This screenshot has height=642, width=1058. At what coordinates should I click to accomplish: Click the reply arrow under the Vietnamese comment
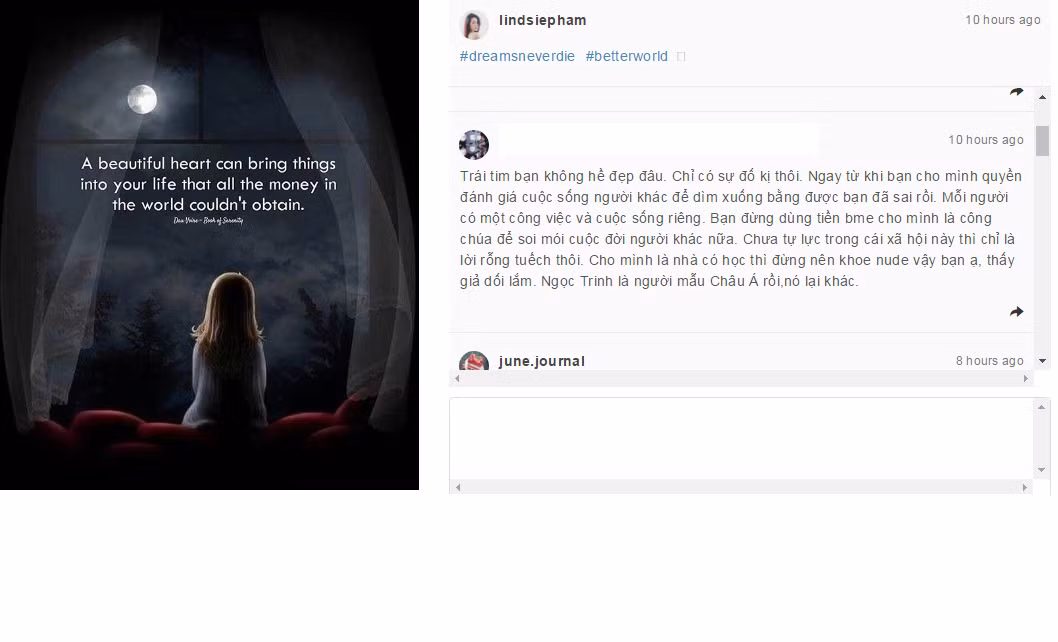(x=1016, y=311)
